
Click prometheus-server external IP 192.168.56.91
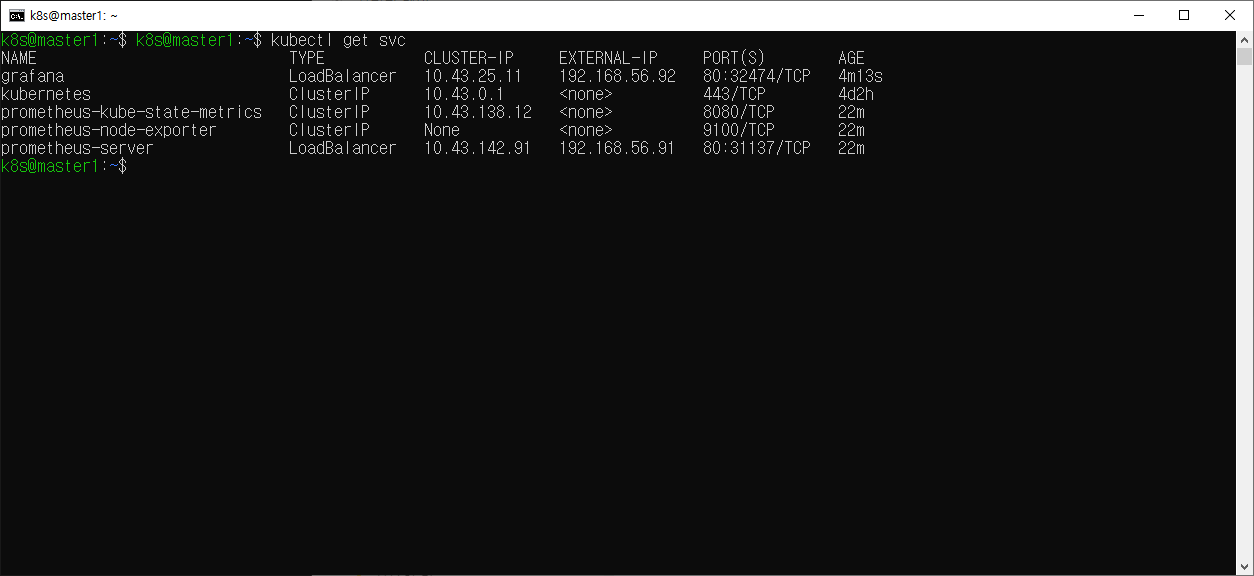click(617, 148)
